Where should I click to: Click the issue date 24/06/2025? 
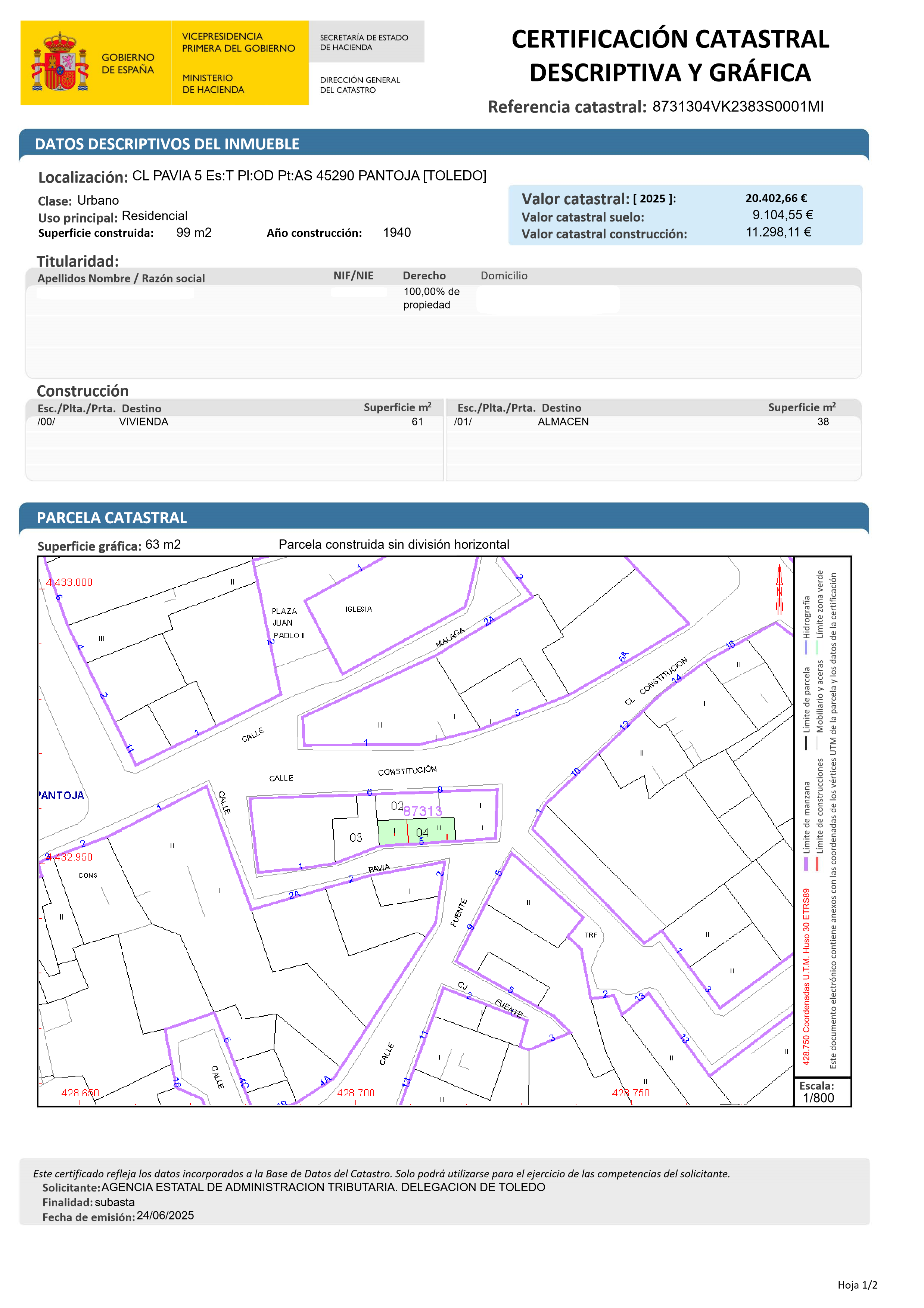pyautogui.click(x=165, y=1216)
